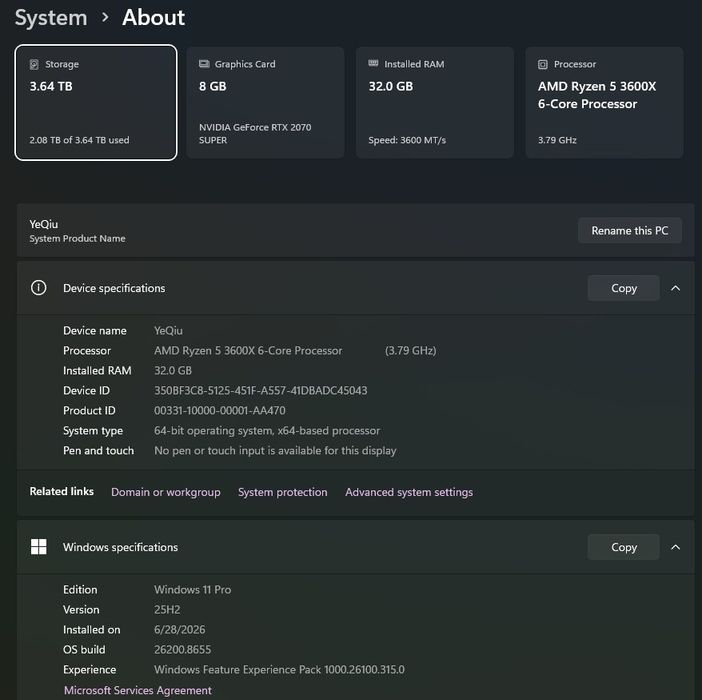Open the Graphics Card 8 GB card
The width and height of the screenshot is (702, 700).
tap(265, 102)
